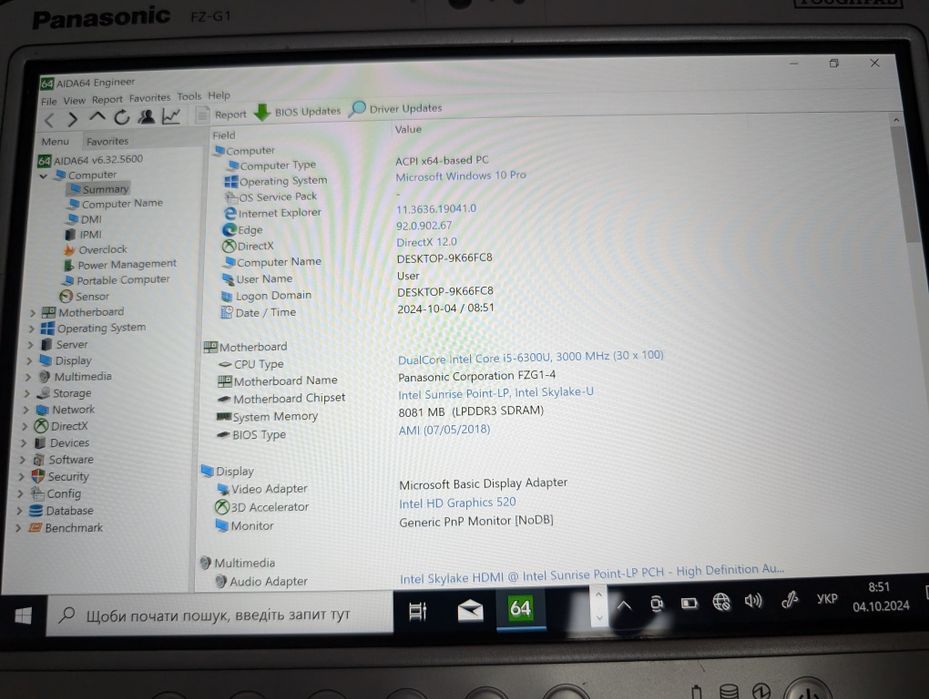
Task: Collapse the Computer tree node
Action: (x=43, y=176)
